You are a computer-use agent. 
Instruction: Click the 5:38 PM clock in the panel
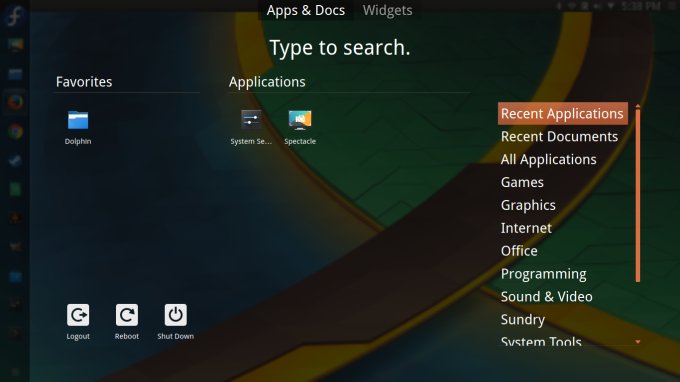click(x=641, y=6)
